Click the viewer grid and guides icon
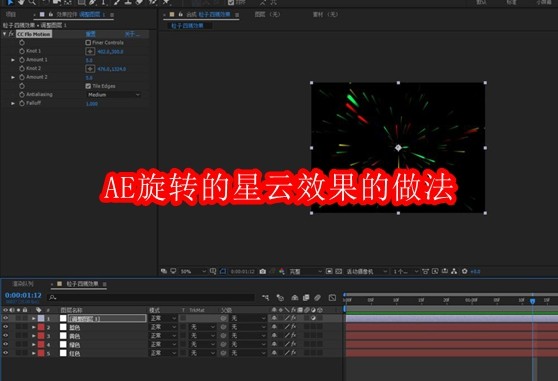Screen dimensions: 558x381 [213, 271]
